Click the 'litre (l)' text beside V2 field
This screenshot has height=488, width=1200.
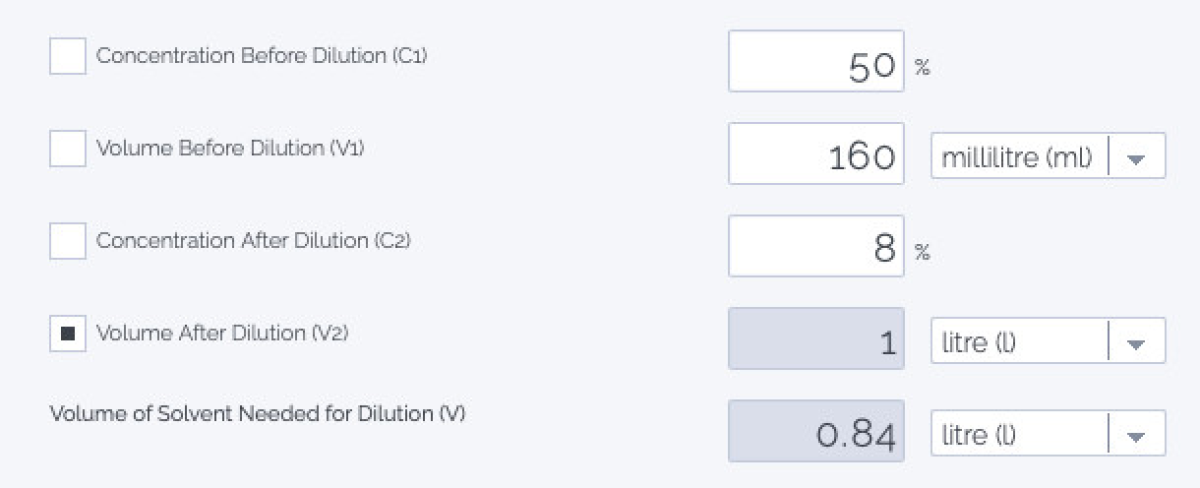978,343
